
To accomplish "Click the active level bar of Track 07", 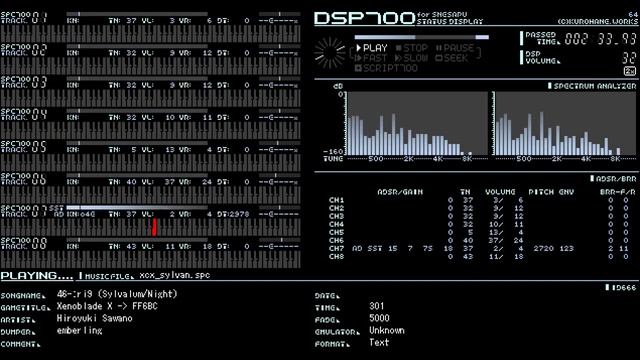I will coord(137,208).
